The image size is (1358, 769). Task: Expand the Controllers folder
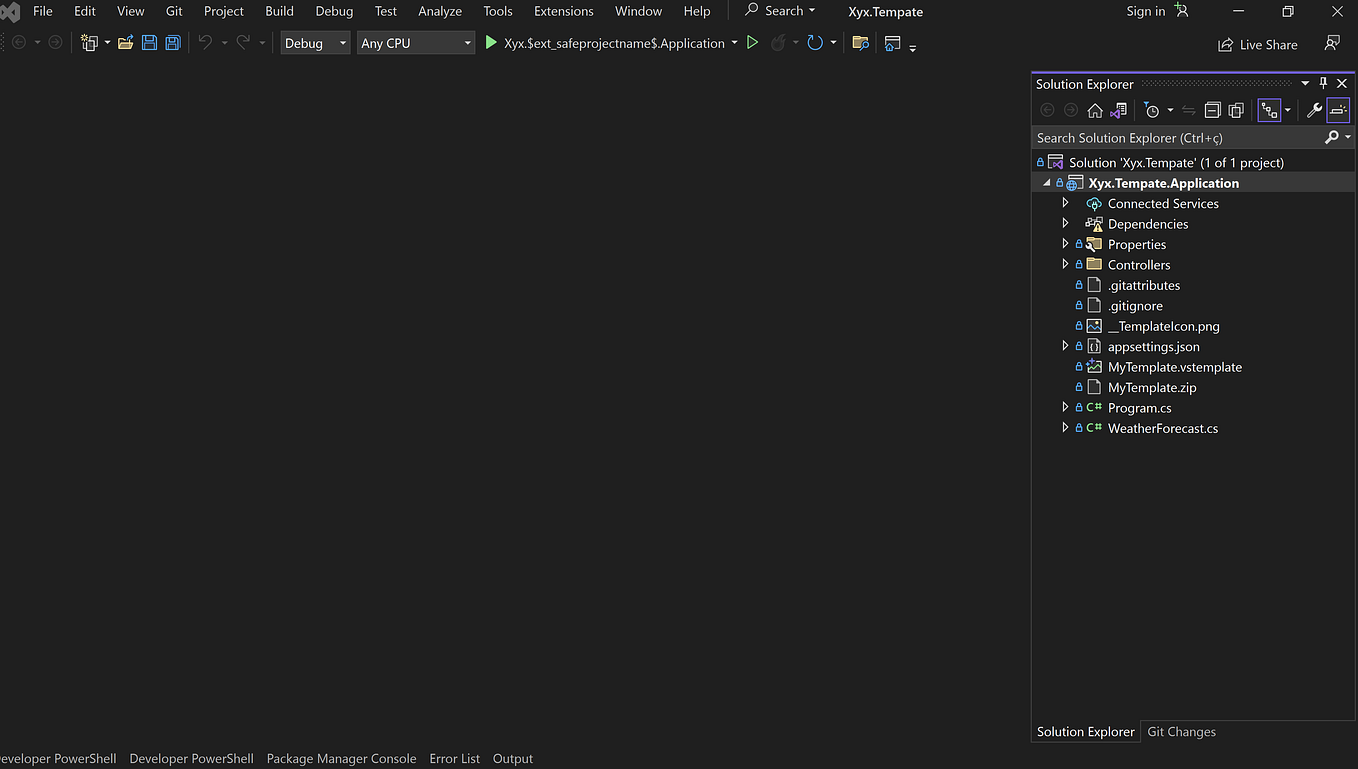click(1065, 264)
